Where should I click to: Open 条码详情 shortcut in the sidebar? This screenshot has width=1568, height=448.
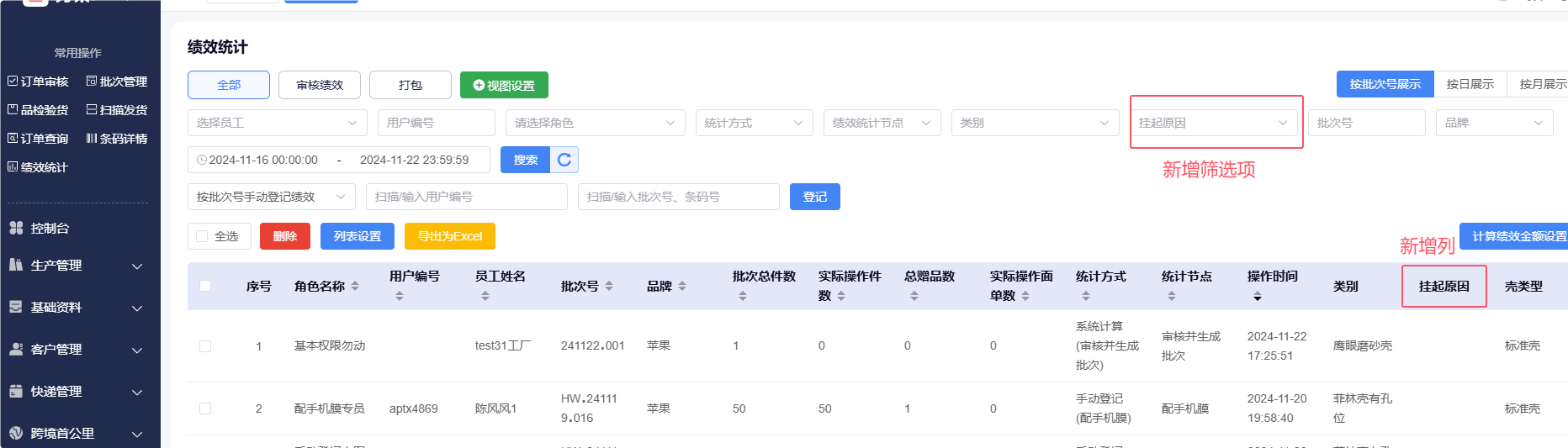pyautogui.click(x=117, y=139)
